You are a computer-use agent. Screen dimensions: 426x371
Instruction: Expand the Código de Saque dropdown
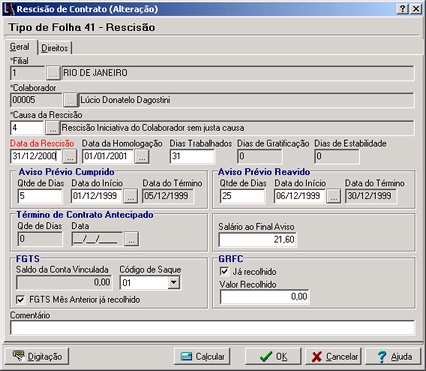(x=174, y=283)
